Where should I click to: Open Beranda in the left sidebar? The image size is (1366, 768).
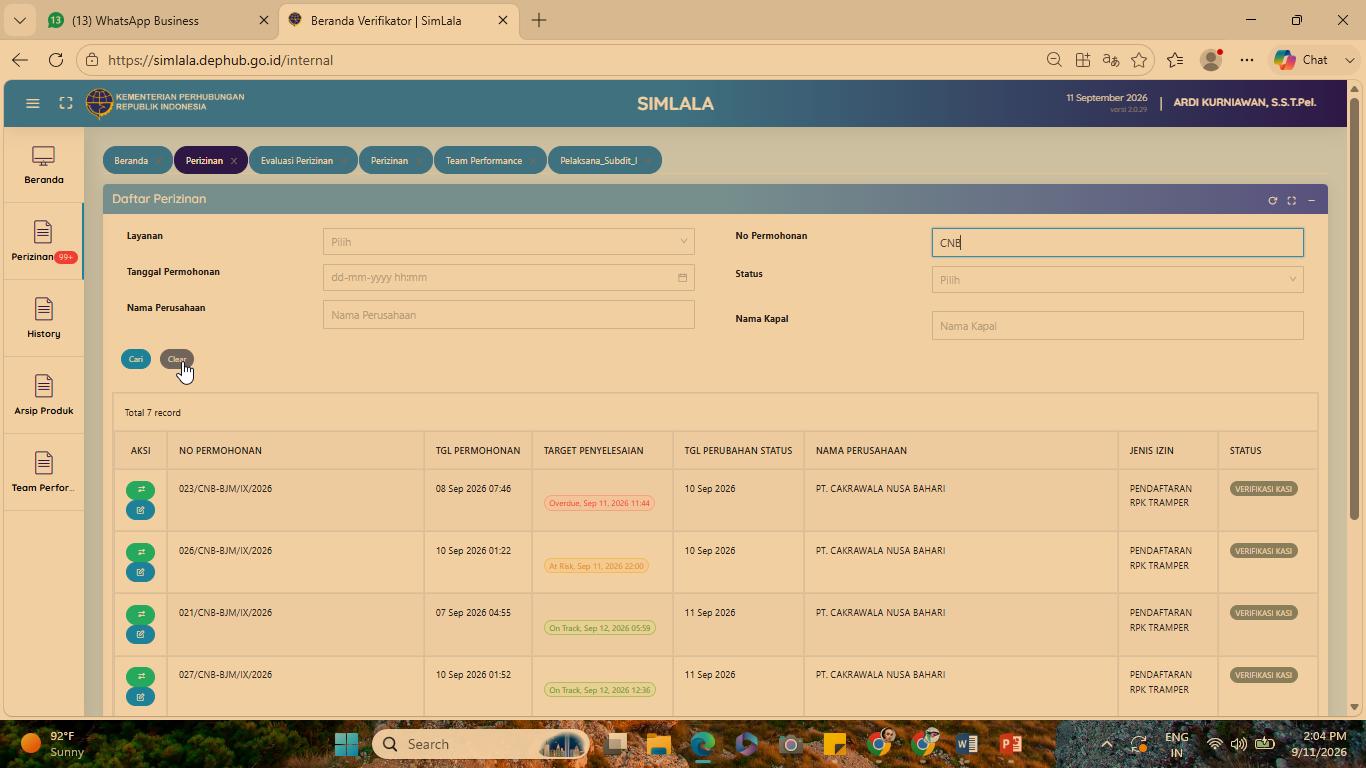(43, 165)
